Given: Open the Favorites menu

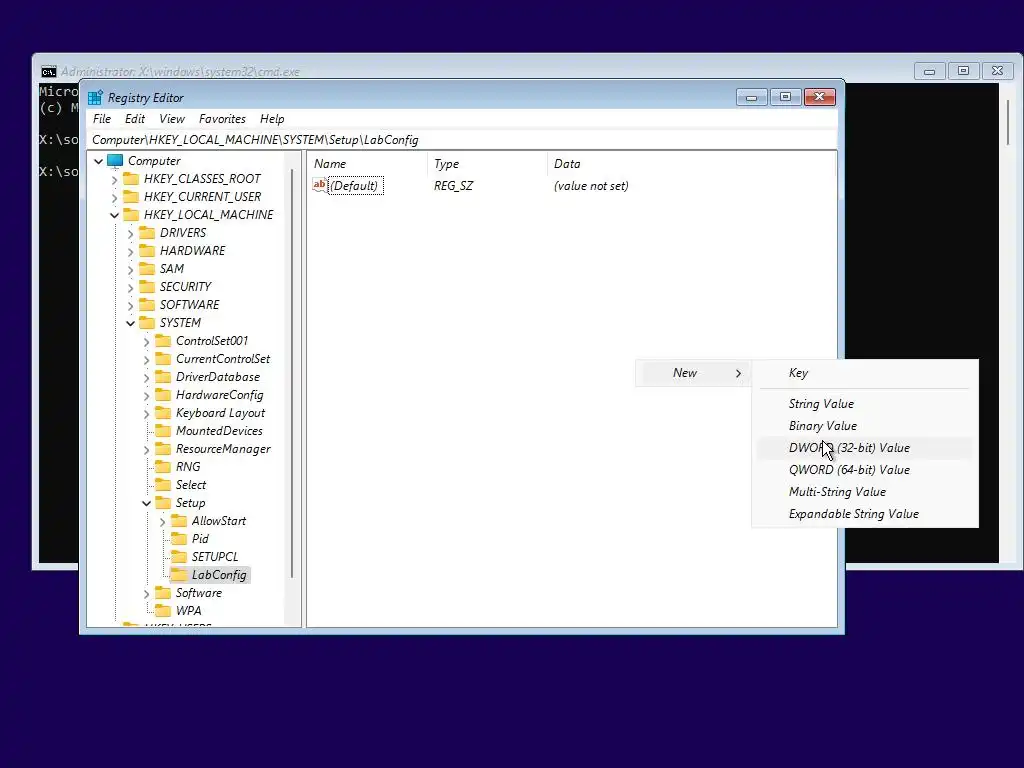Looking at the screenshot, I should pos(222,119).
